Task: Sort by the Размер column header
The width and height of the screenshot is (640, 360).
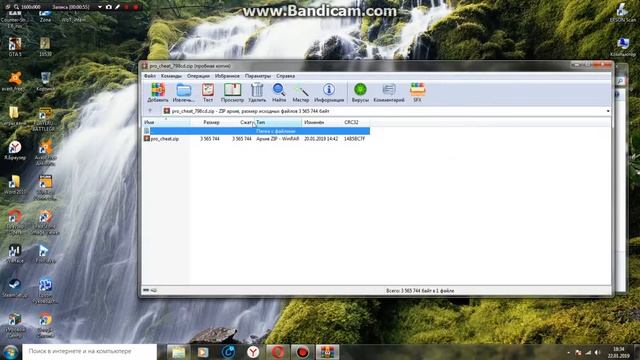Action: click(x=206, y=122)
